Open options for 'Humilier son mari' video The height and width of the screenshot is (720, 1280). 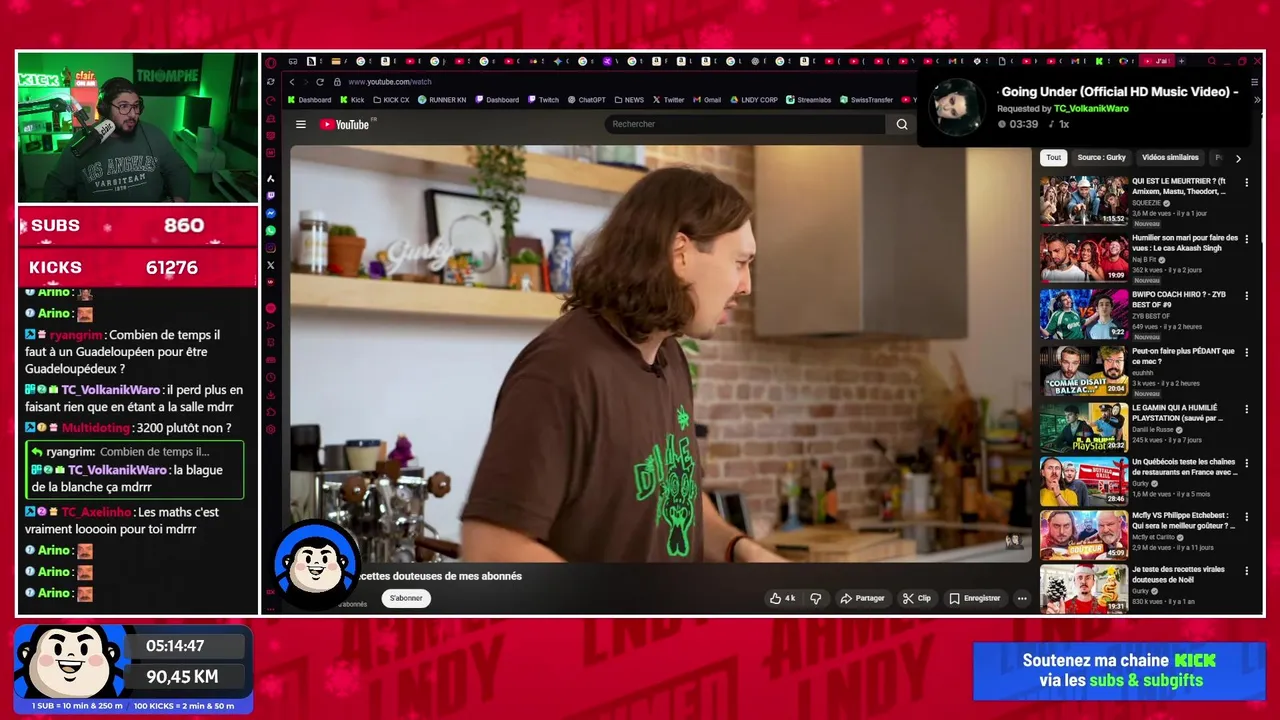pyautogui.click(x=1246, y=240)
